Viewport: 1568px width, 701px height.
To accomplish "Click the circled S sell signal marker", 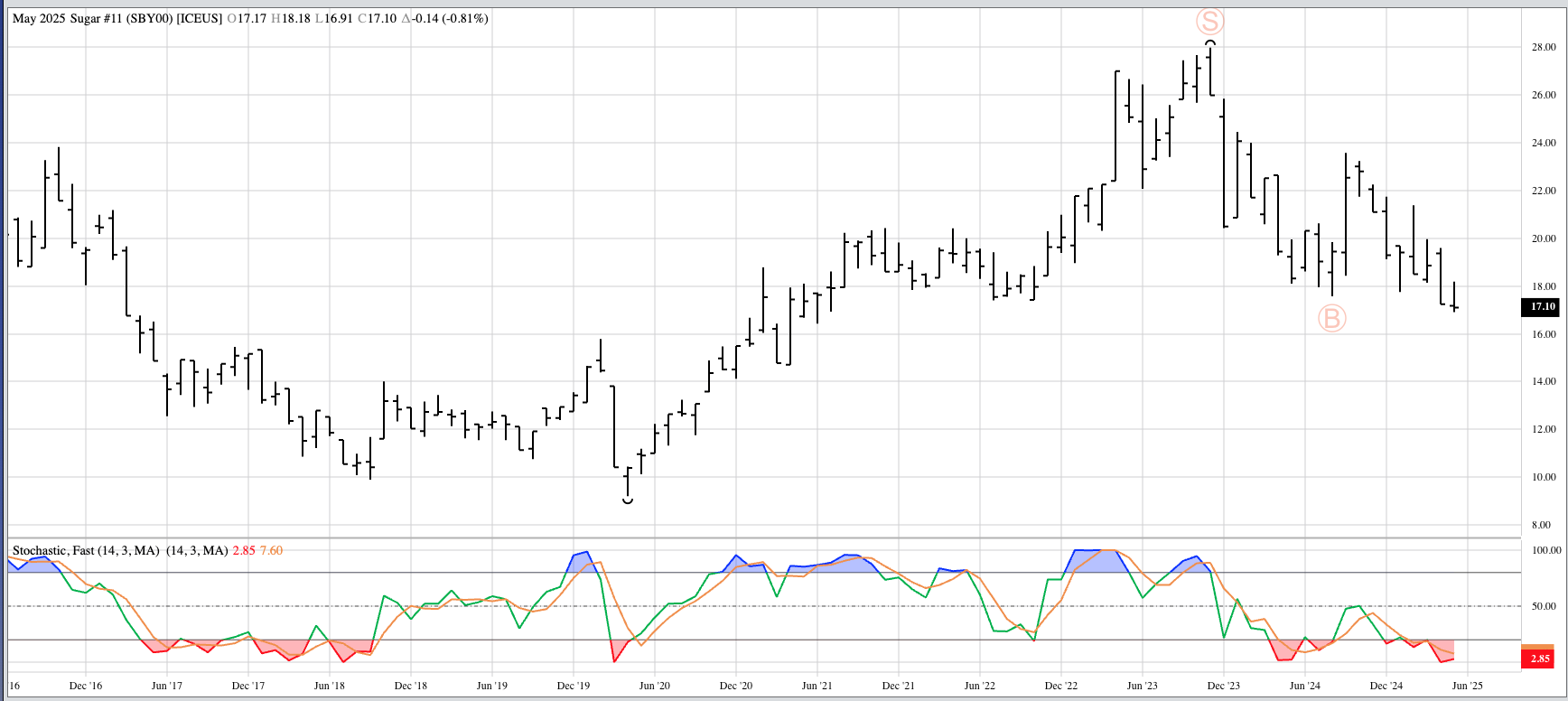I will (1209, 22).
